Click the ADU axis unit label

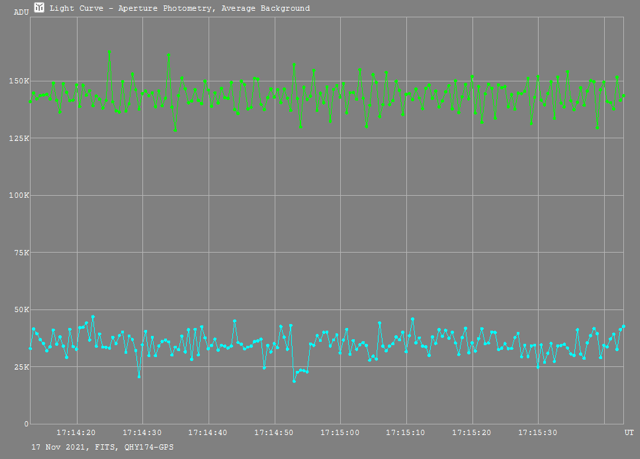pos(21,12)
